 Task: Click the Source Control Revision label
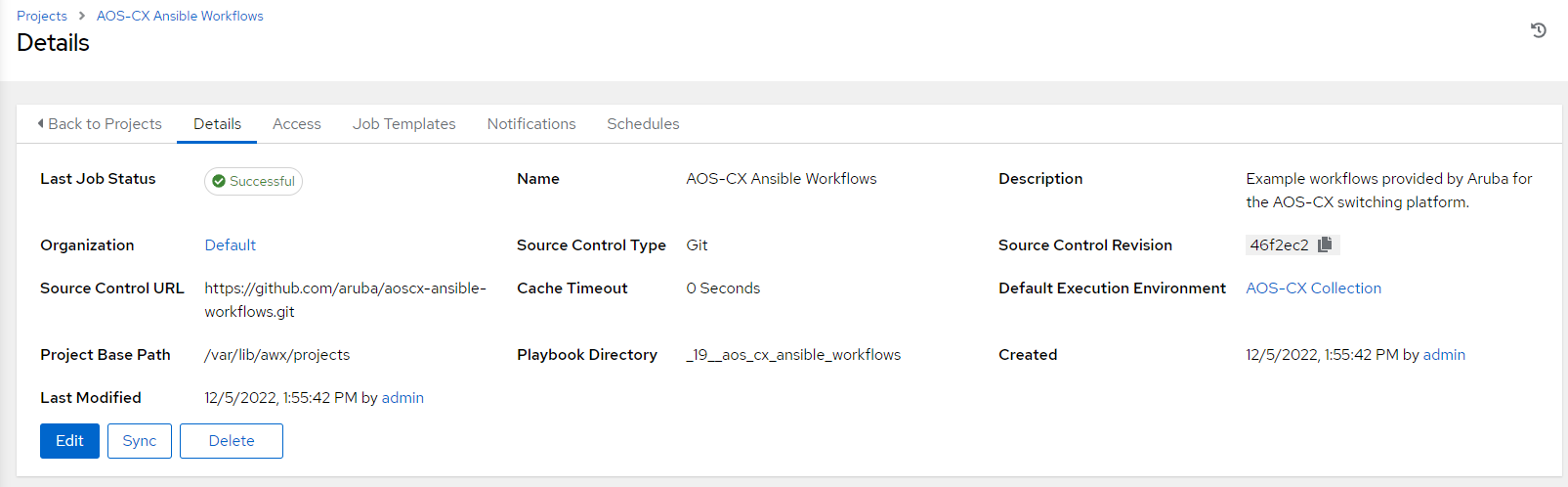tap(1085, 245)
